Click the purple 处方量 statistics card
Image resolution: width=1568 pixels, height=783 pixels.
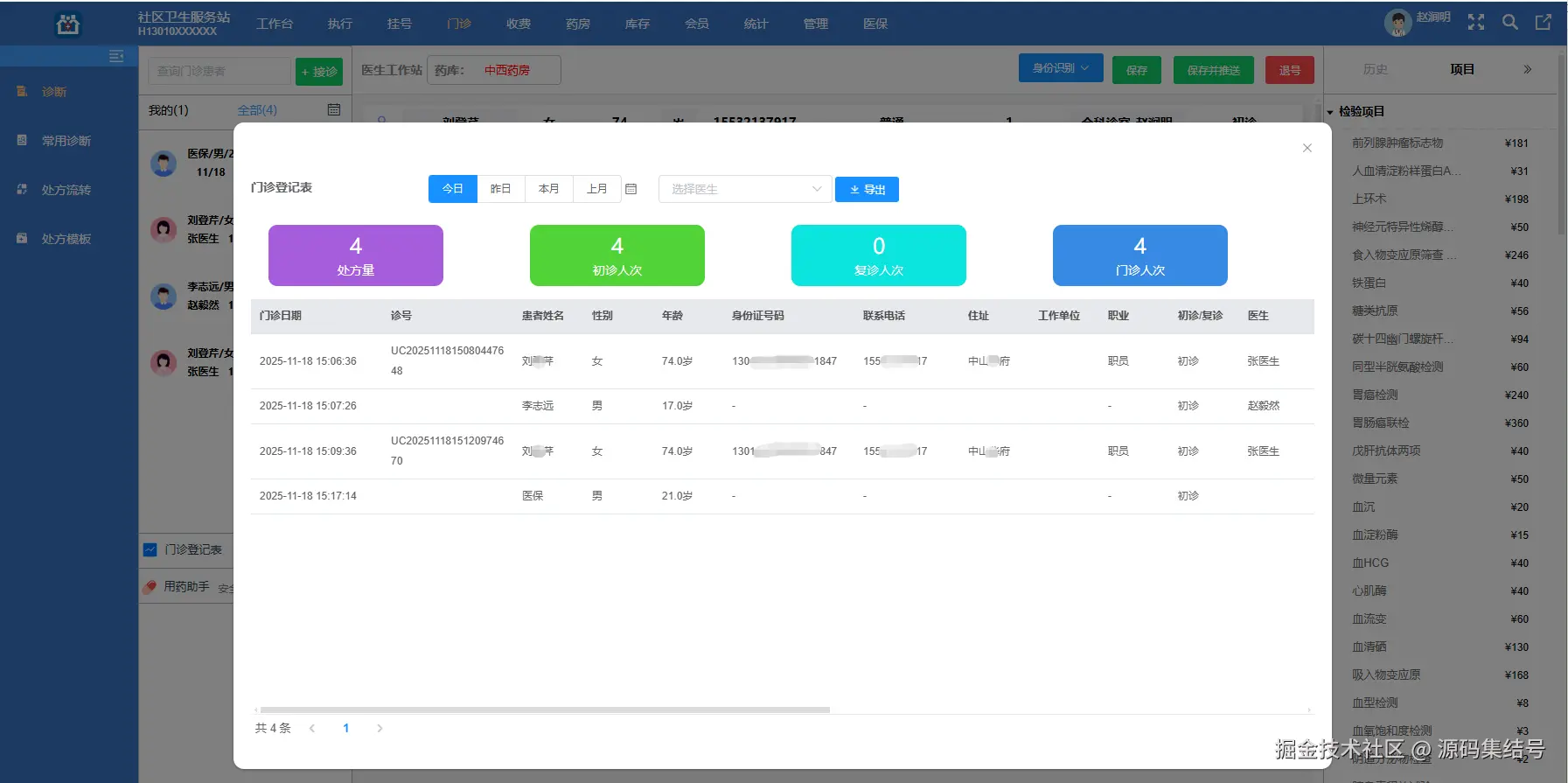(356, 255)
